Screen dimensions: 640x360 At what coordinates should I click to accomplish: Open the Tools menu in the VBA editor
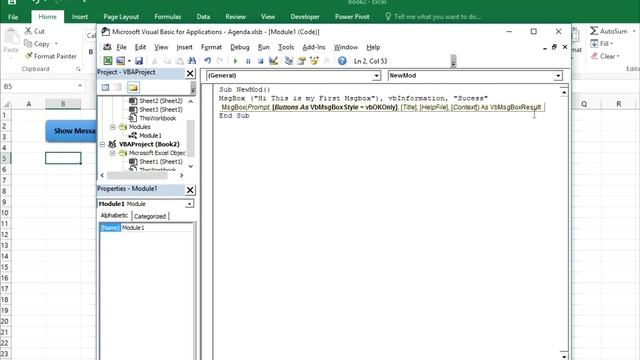pyautogui.click(x=286, y=47)
